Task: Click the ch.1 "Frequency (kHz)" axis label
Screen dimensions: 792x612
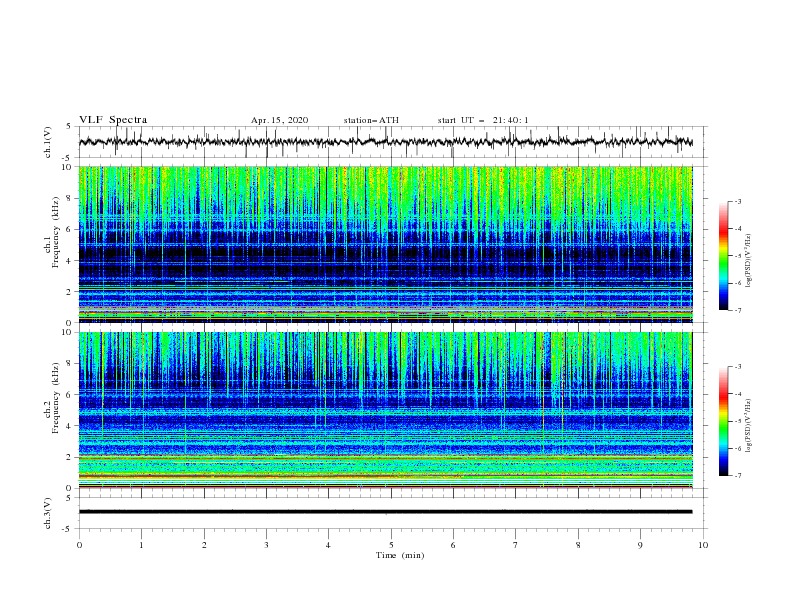Action: point(55,234)
